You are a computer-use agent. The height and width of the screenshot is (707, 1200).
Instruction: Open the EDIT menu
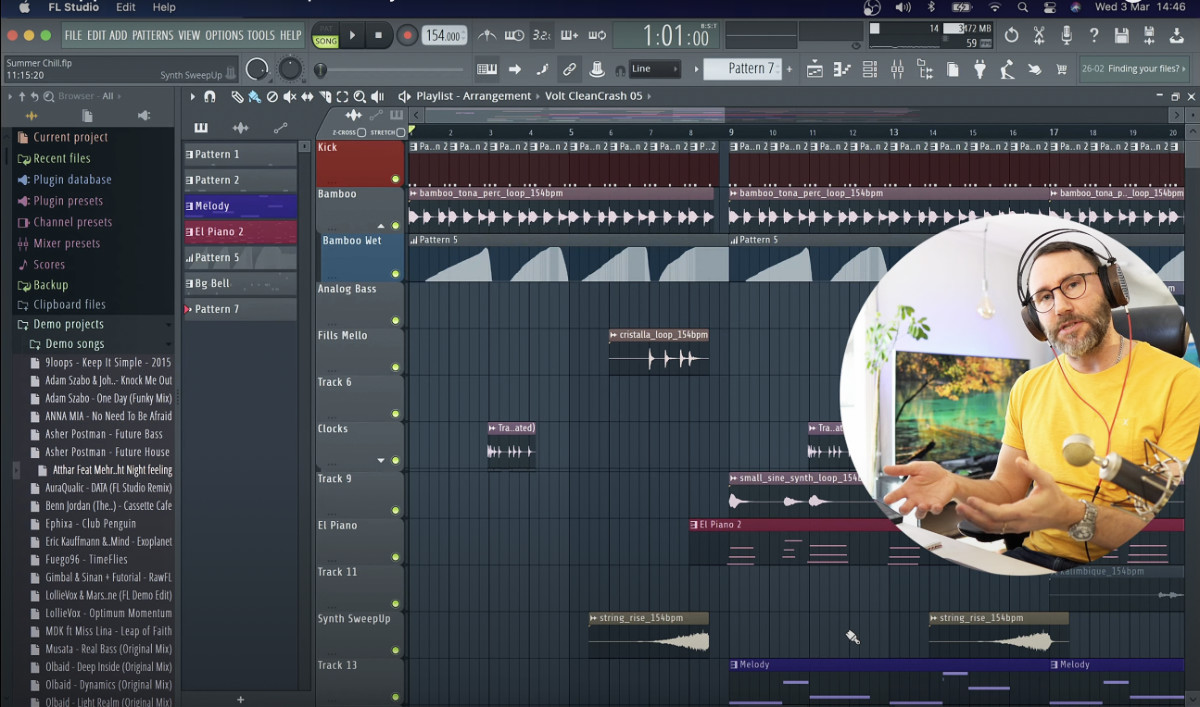click(96, 35)
